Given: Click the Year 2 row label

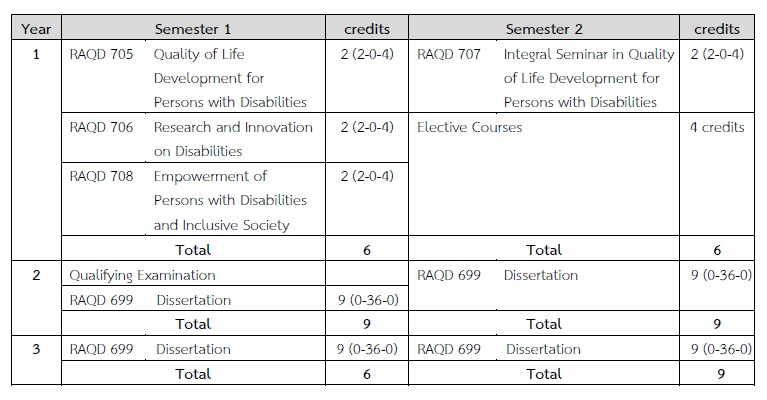Looking at the screenshot, I should 36,274.
